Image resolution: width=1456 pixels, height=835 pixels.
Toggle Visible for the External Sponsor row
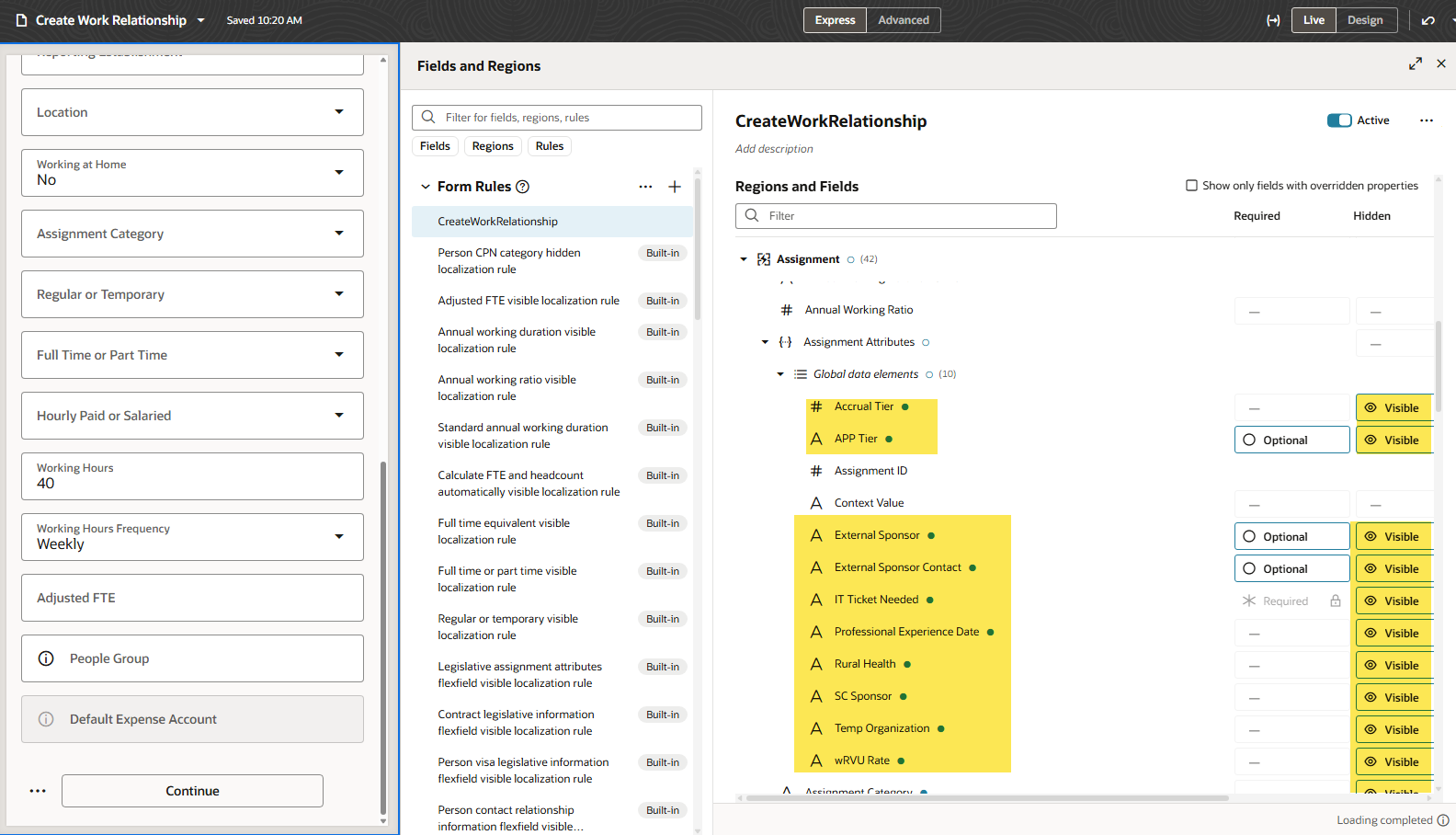point(1393,536)
